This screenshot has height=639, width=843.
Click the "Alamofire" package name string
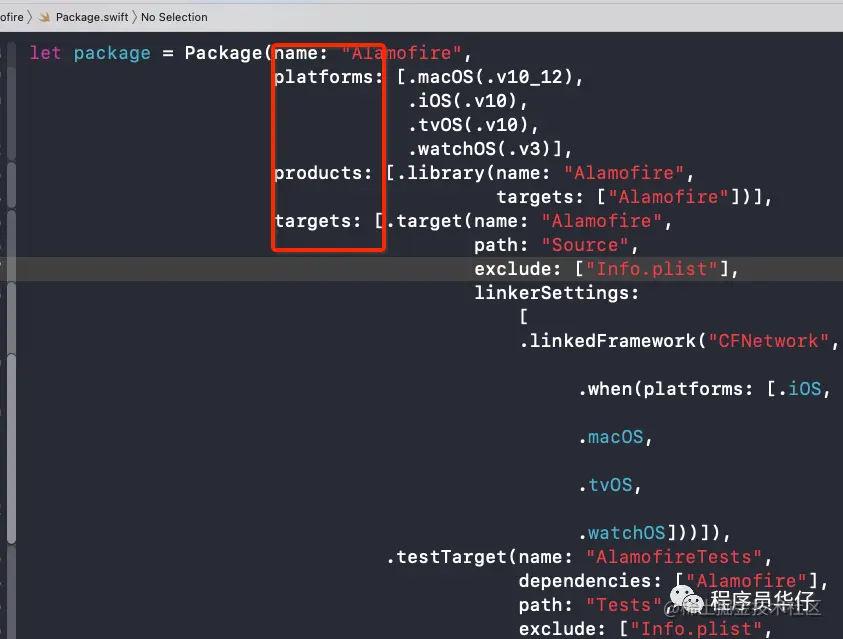(x=401, y=53)
